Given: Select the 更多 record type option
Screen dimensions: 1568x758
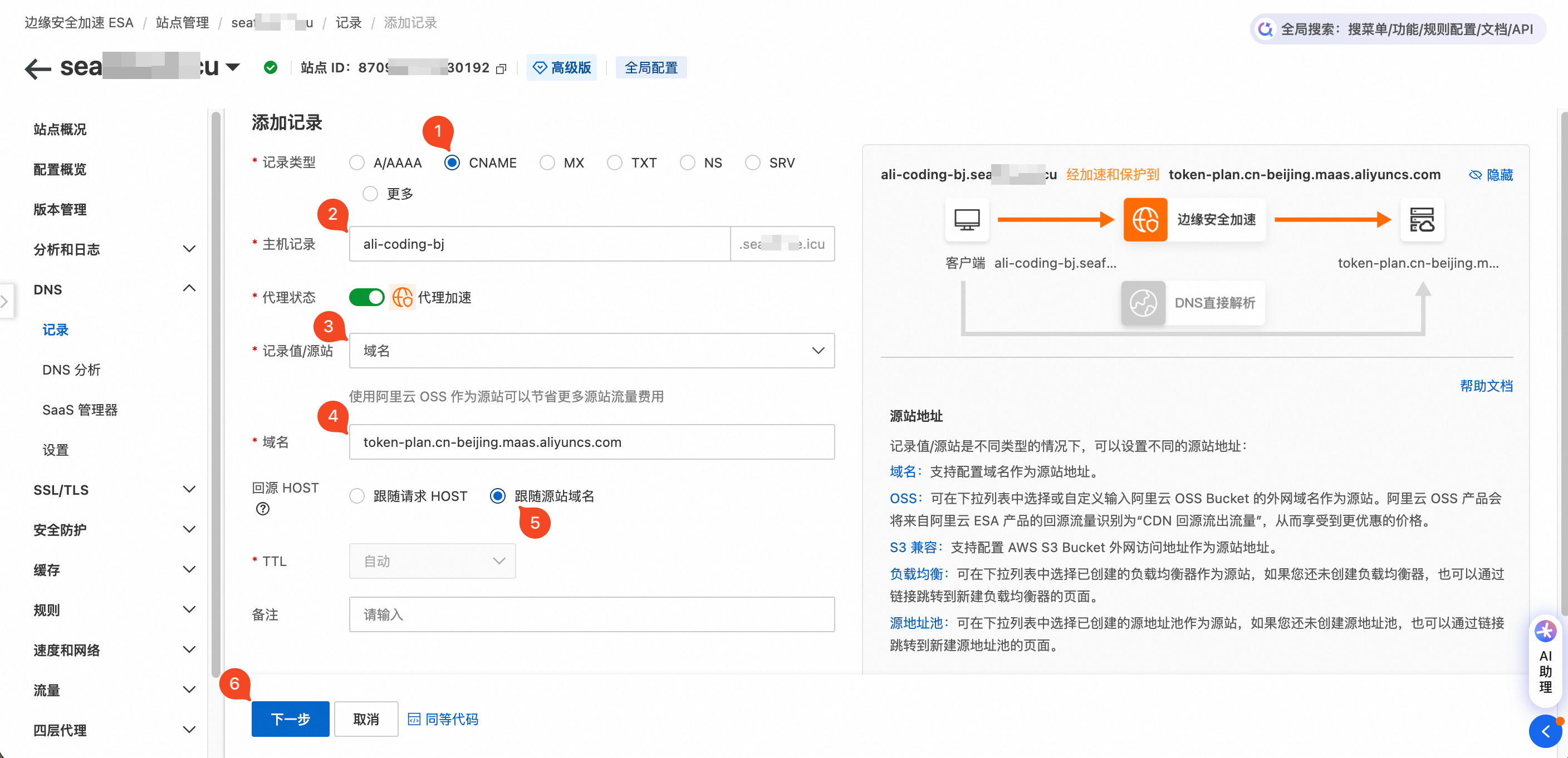Looking at the screenshot, I should pyautogui.click(x=370, y=194).
